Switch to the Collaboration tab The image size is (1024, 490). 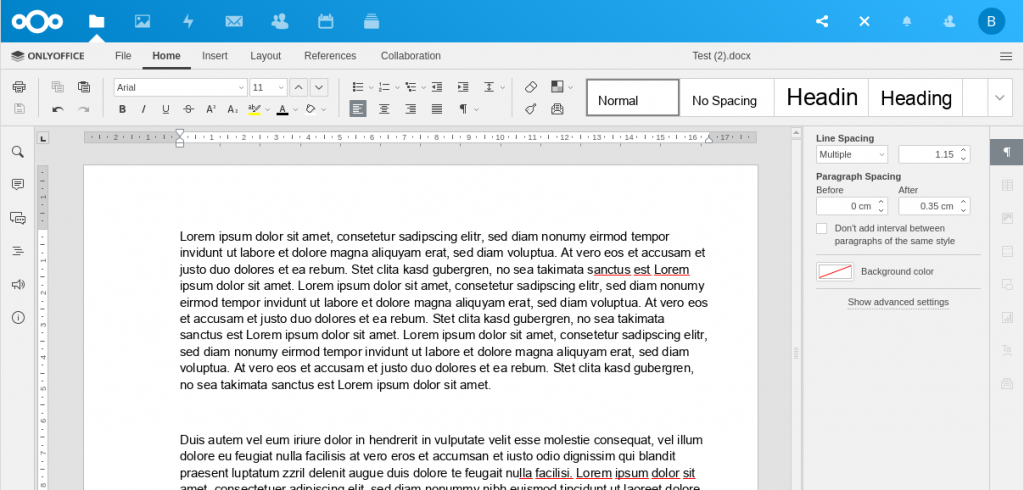coord(411,56)
